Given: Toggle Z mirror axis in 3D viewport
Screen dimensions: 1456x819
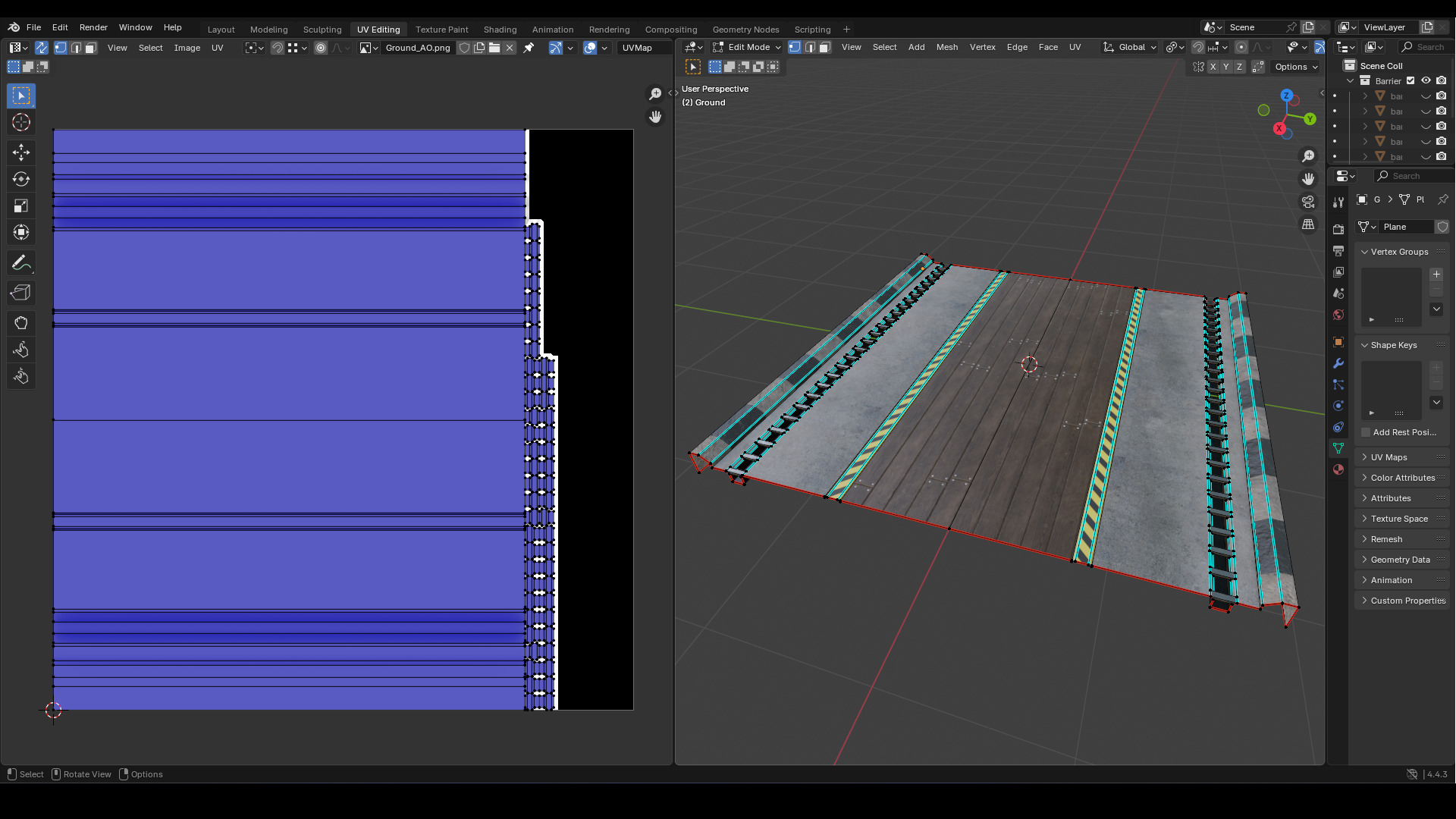Looking at the screenshot, I should point(1239,67).
